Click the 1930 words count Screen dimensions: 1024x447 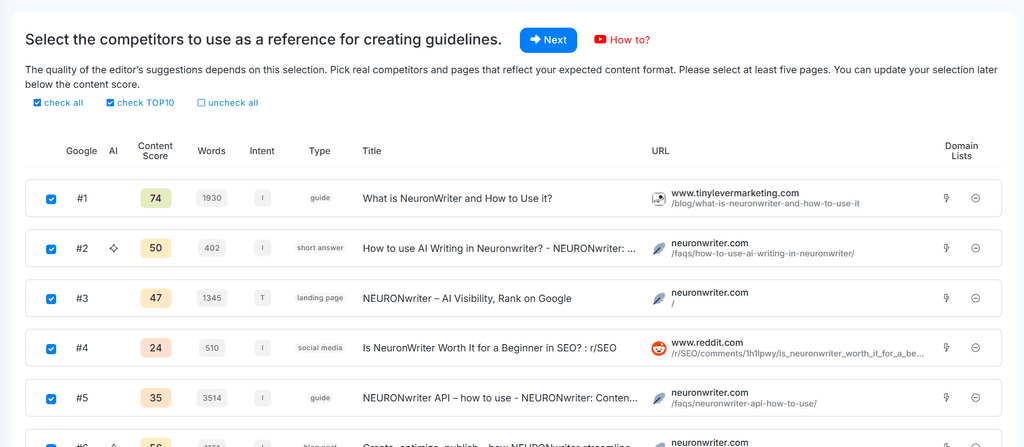(212, 199)
